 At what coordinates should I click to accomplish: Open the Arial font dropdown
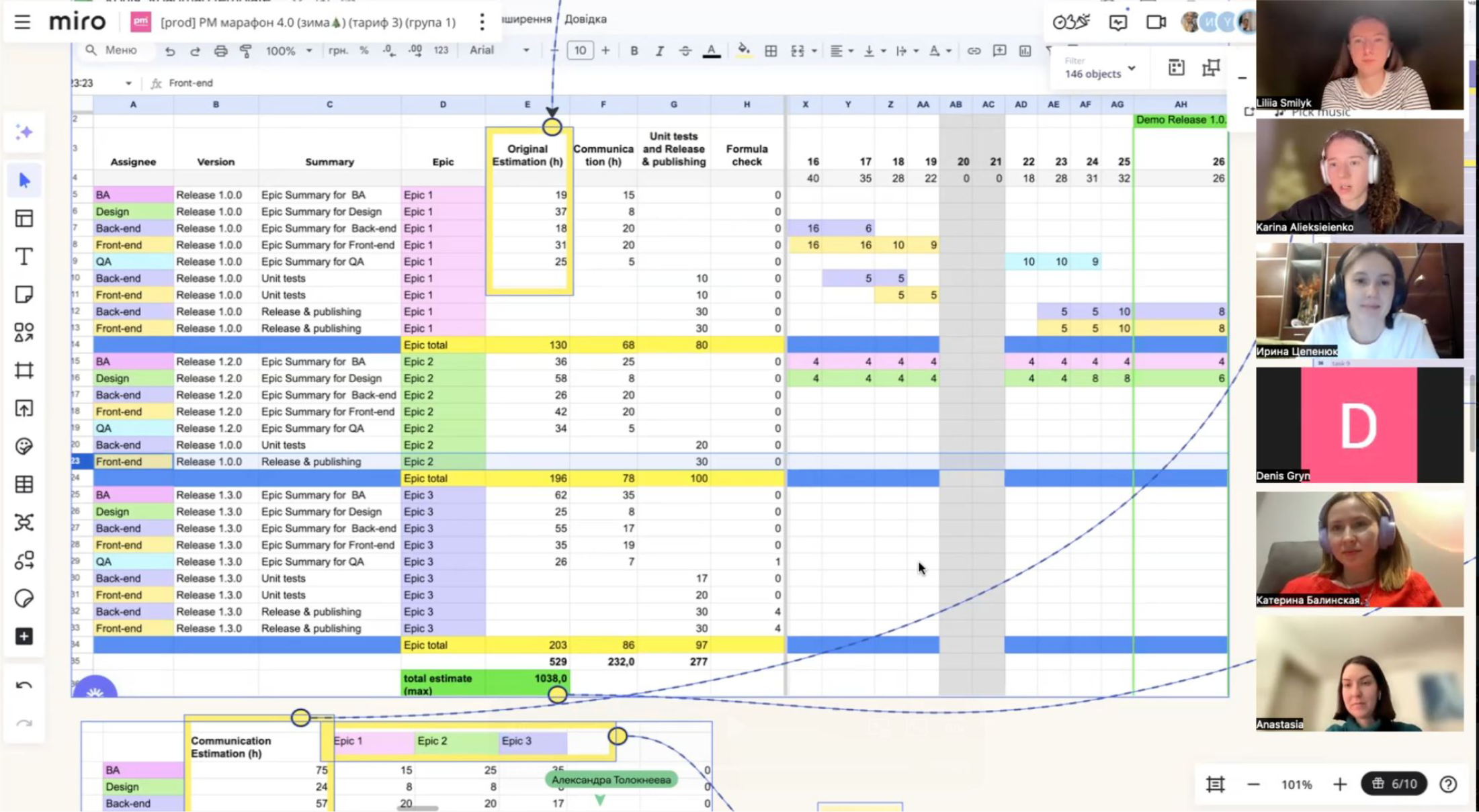pyautogui.click(x=499, y=50)
